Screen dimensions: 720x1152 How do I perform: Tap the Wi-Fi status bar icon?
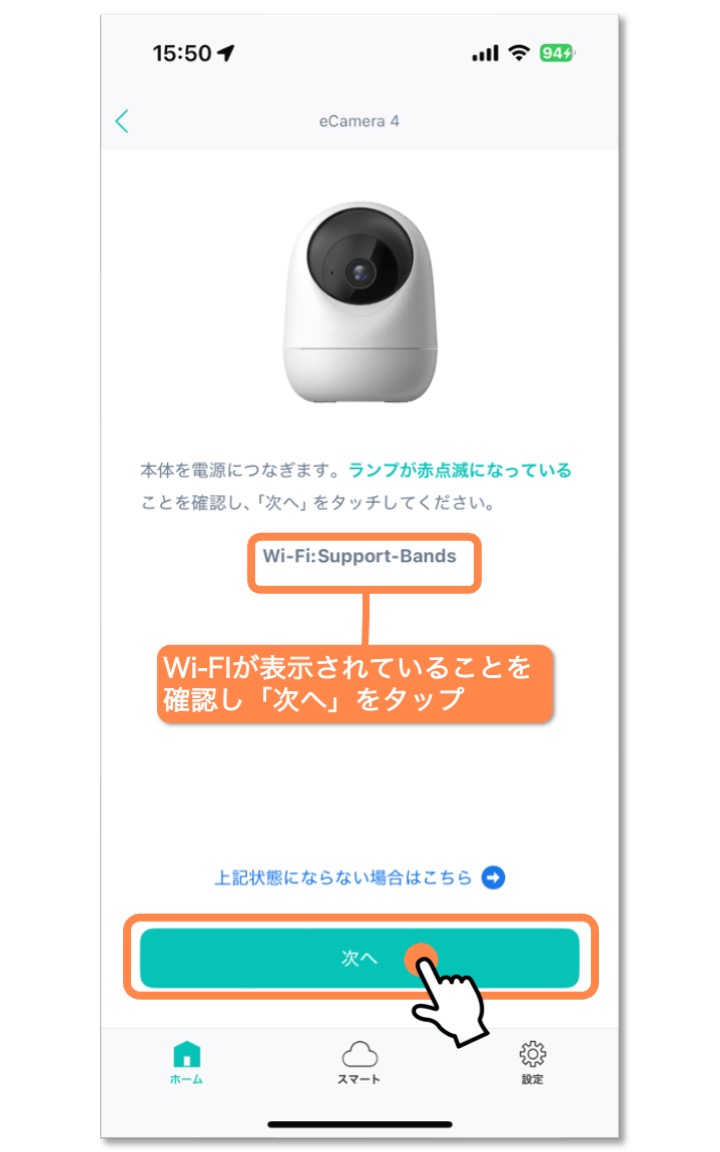(519, 53)
